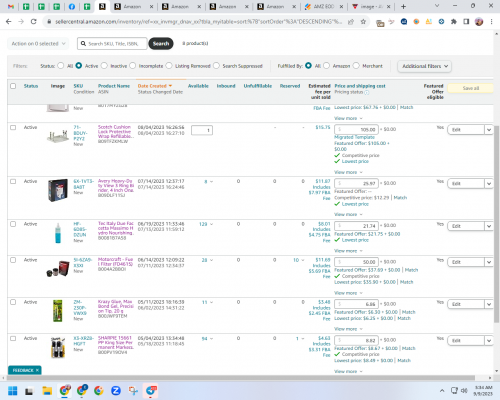Check the select-all checkbox in header
The image size is (500, 400).
[x=13, y=86]
